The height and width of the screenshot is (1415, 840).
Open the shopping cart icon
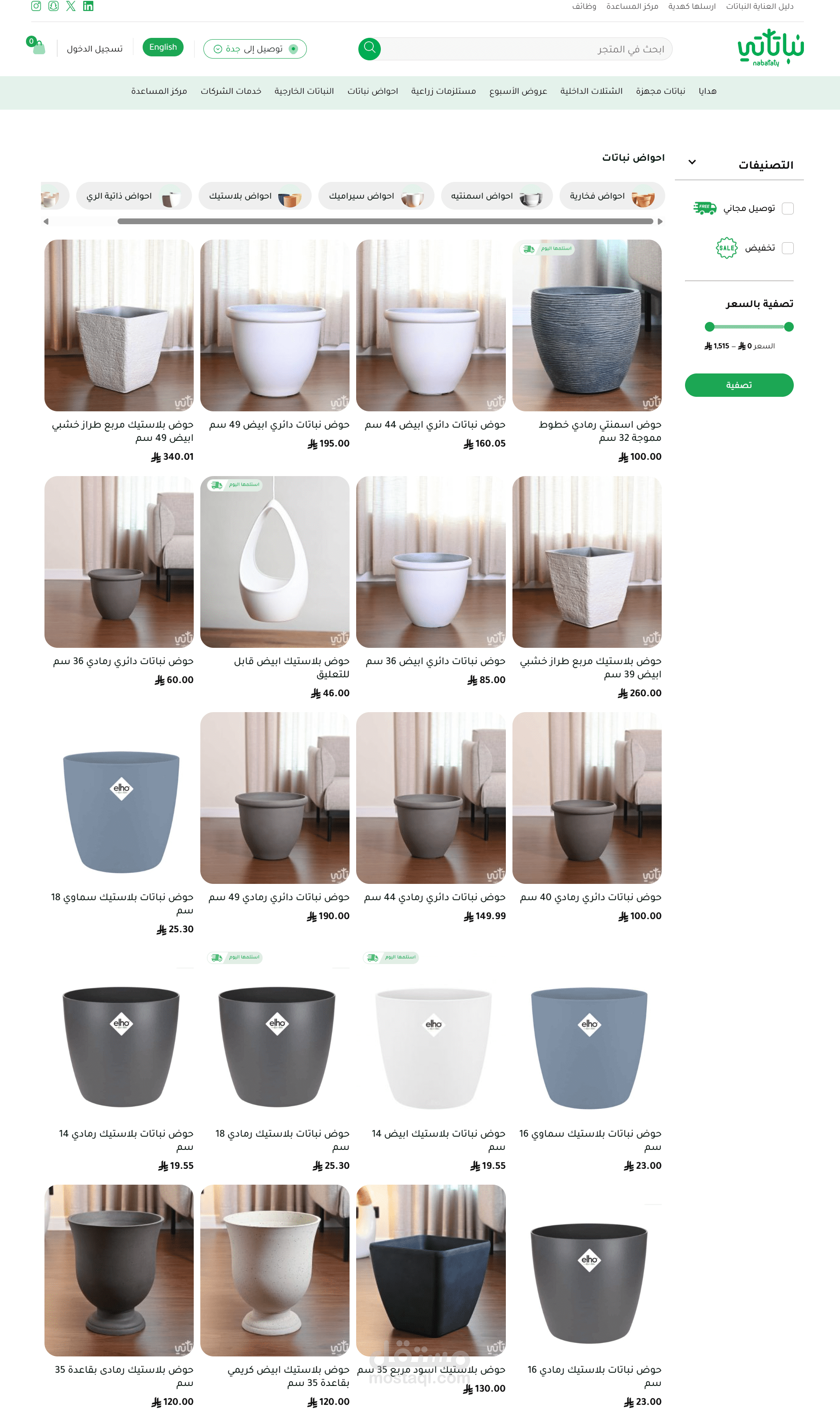point(37,46)
